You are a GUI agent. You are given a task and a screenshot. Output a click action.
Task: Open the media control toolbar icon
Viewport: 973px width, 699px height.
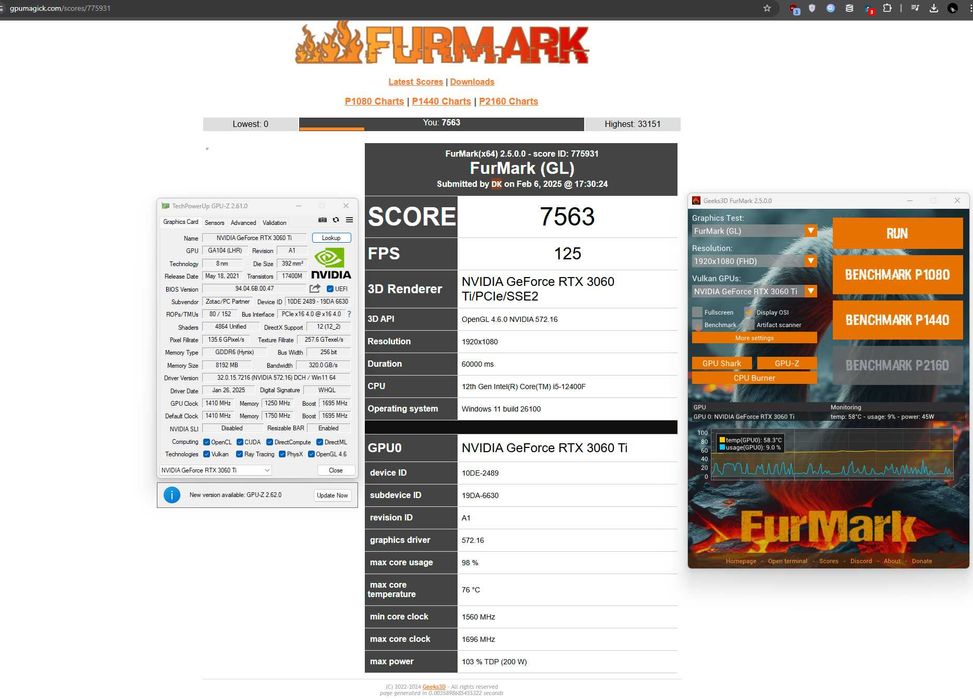[x=915, y=8]
